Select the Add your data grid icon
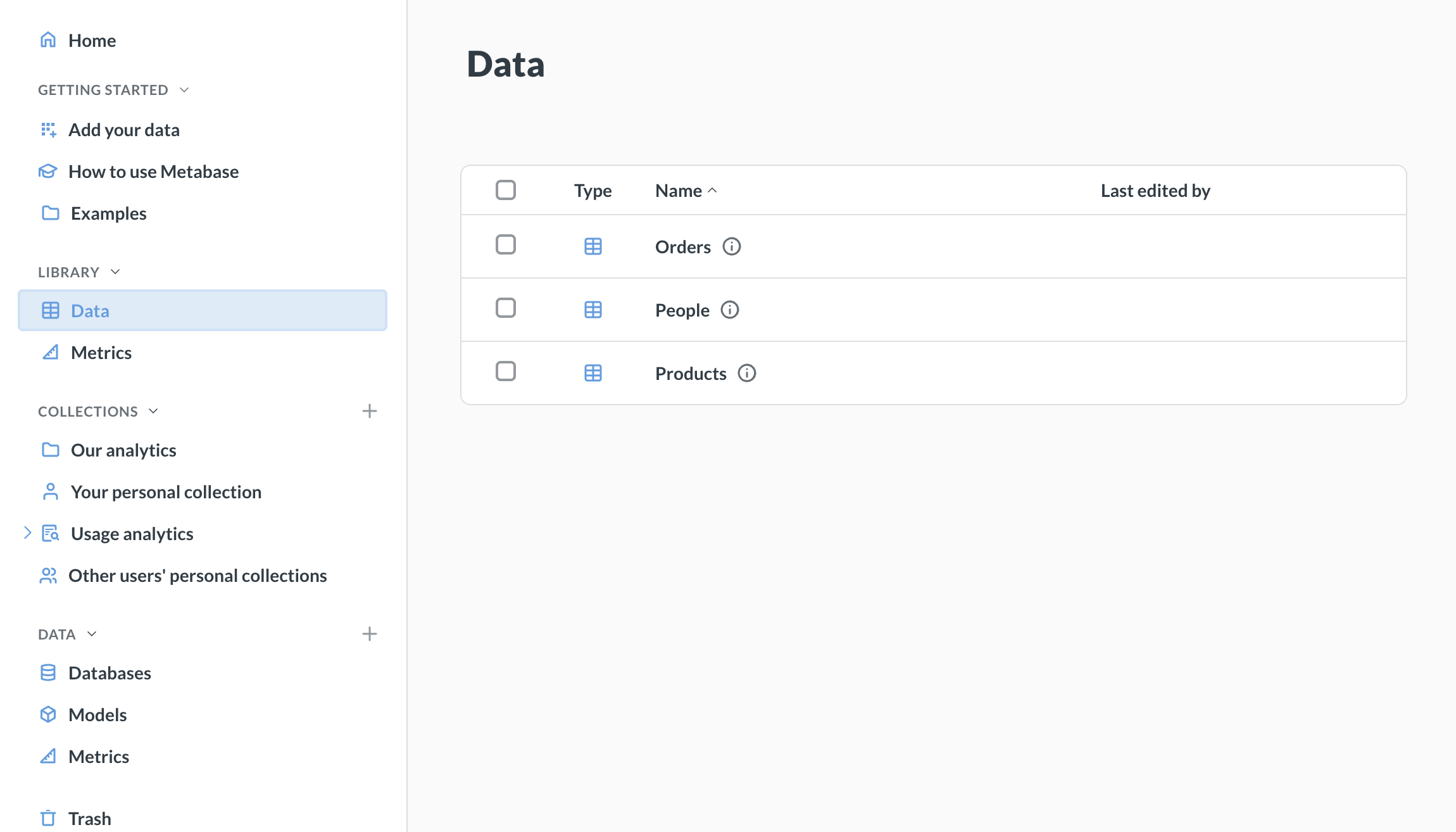1456x832 pixels. (x=49, y=129)
